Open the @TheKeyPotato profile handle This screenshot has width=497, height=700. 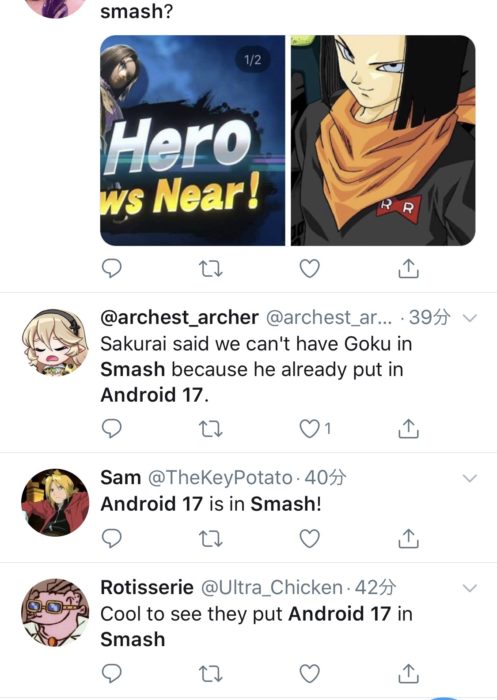pyautogui.click(x=220, y=478)
